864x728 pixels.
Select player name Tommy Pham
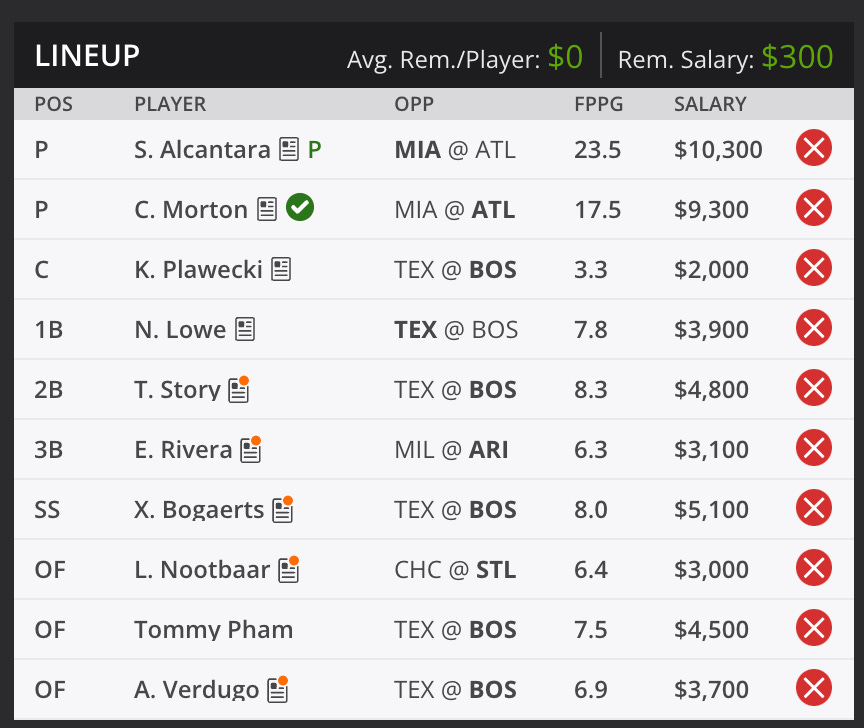213,629
